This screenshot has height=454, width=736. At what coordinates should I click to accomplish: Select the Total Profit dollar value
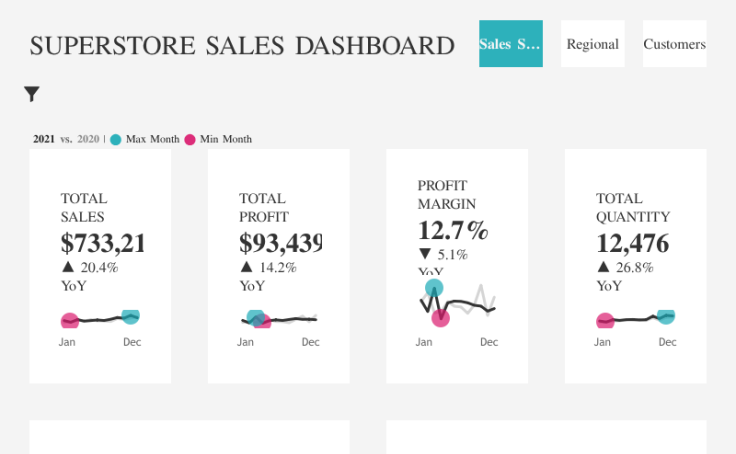(x=280, y=243)
